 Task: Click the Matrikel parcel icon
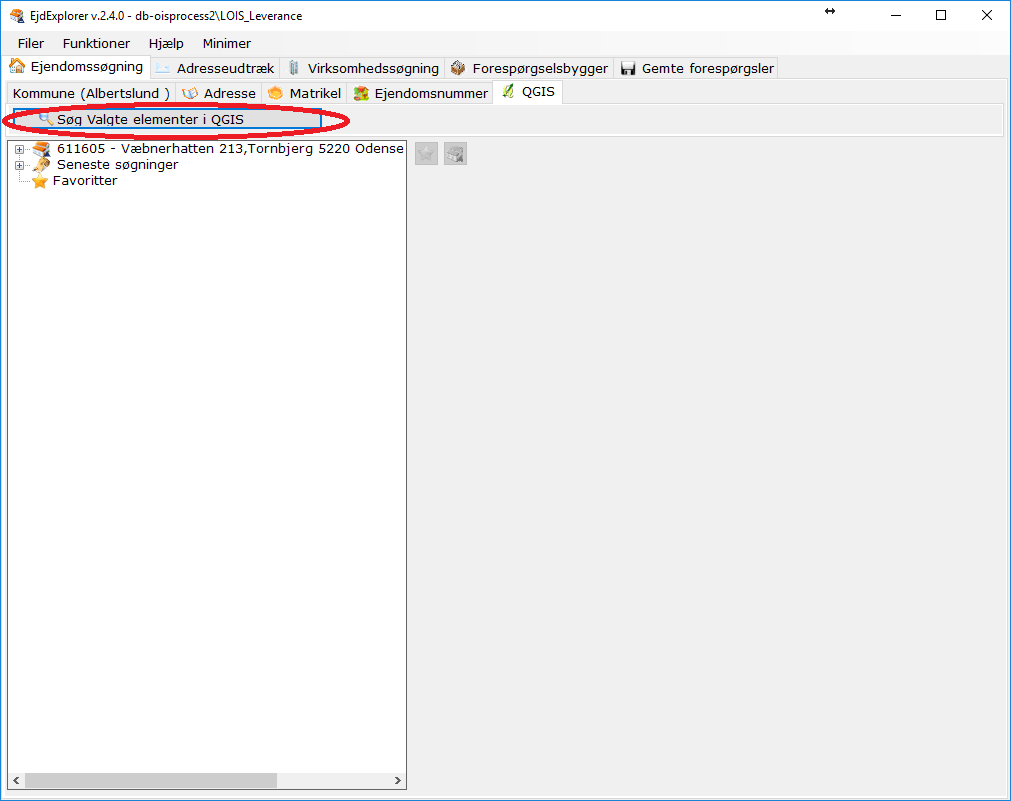click(x=274, y=92)
